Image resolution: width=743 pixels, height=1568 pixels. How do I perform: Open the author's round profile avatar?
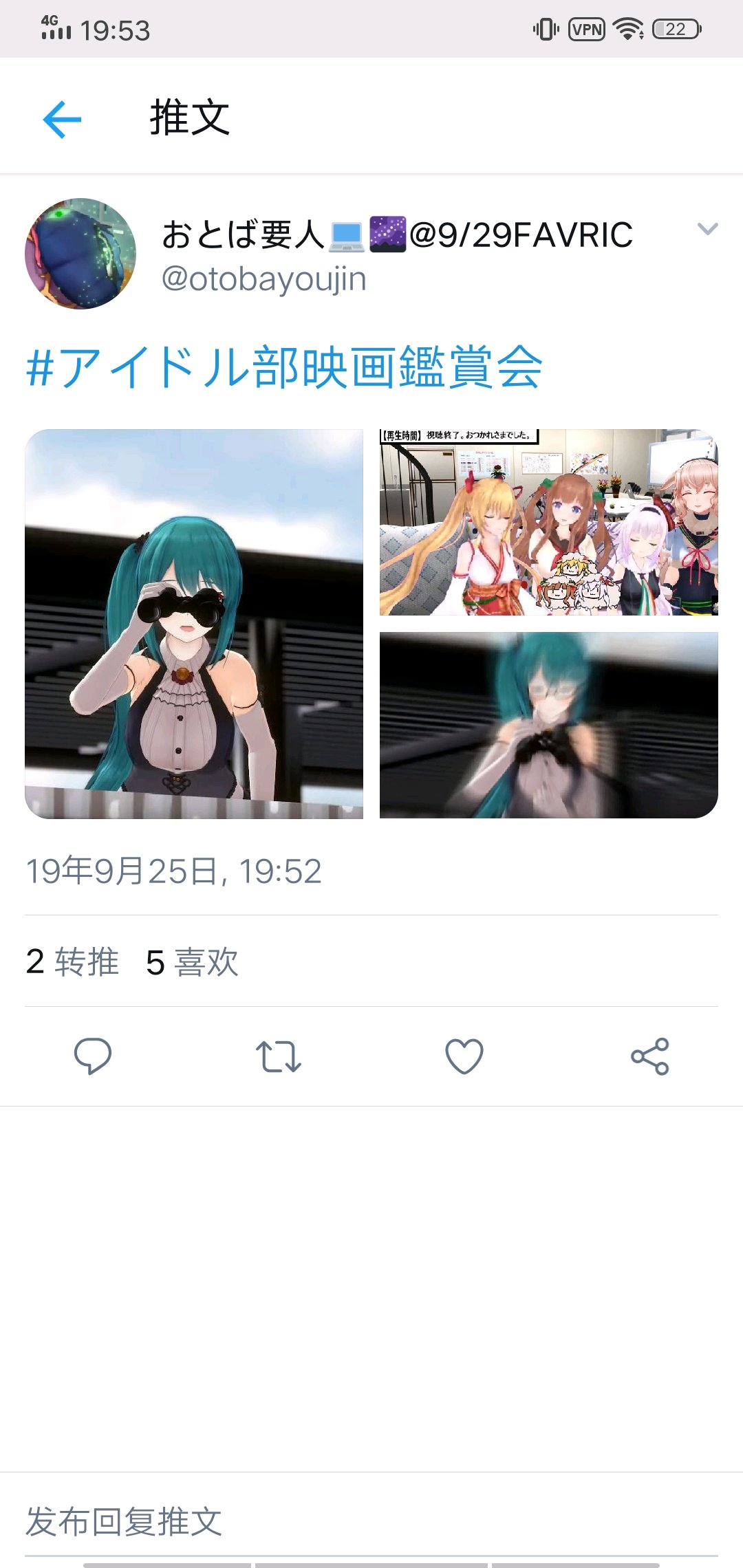click(80, 254)
